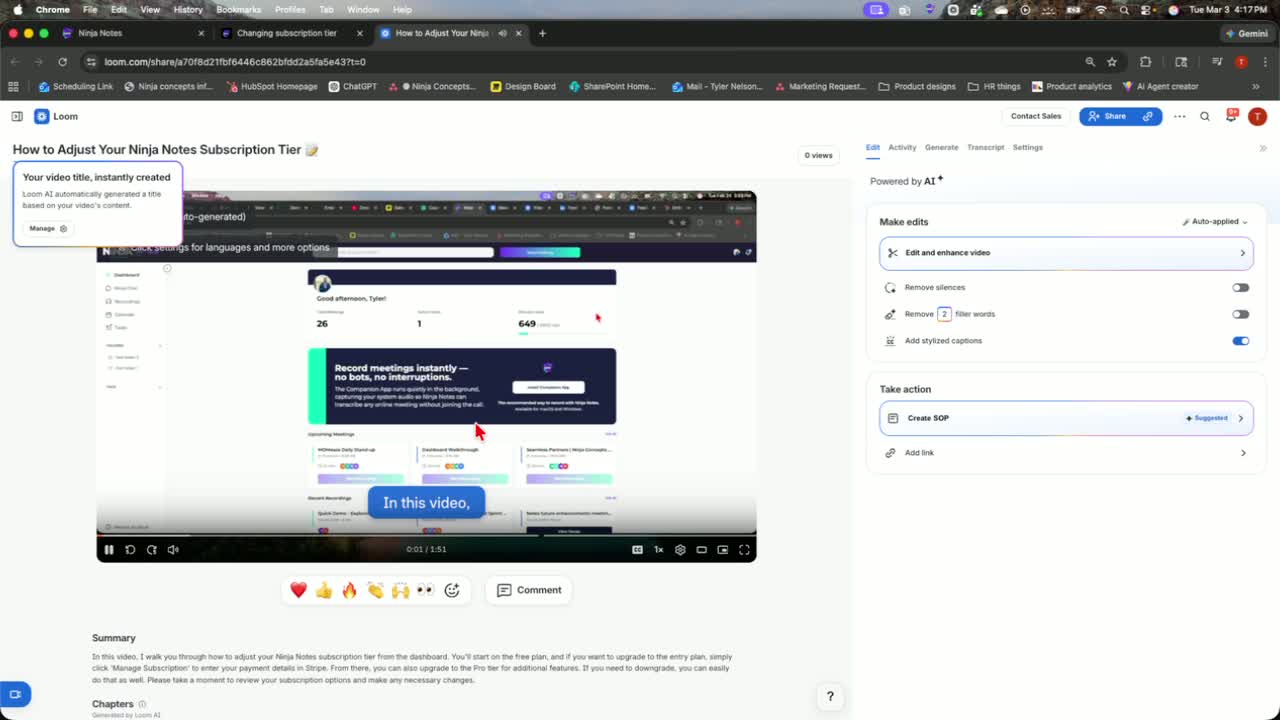Image resolution: width=1280 pixels, height=720 pixels.
Task: Skip forward with the forward-skip icon
Action: click(152, 549)
